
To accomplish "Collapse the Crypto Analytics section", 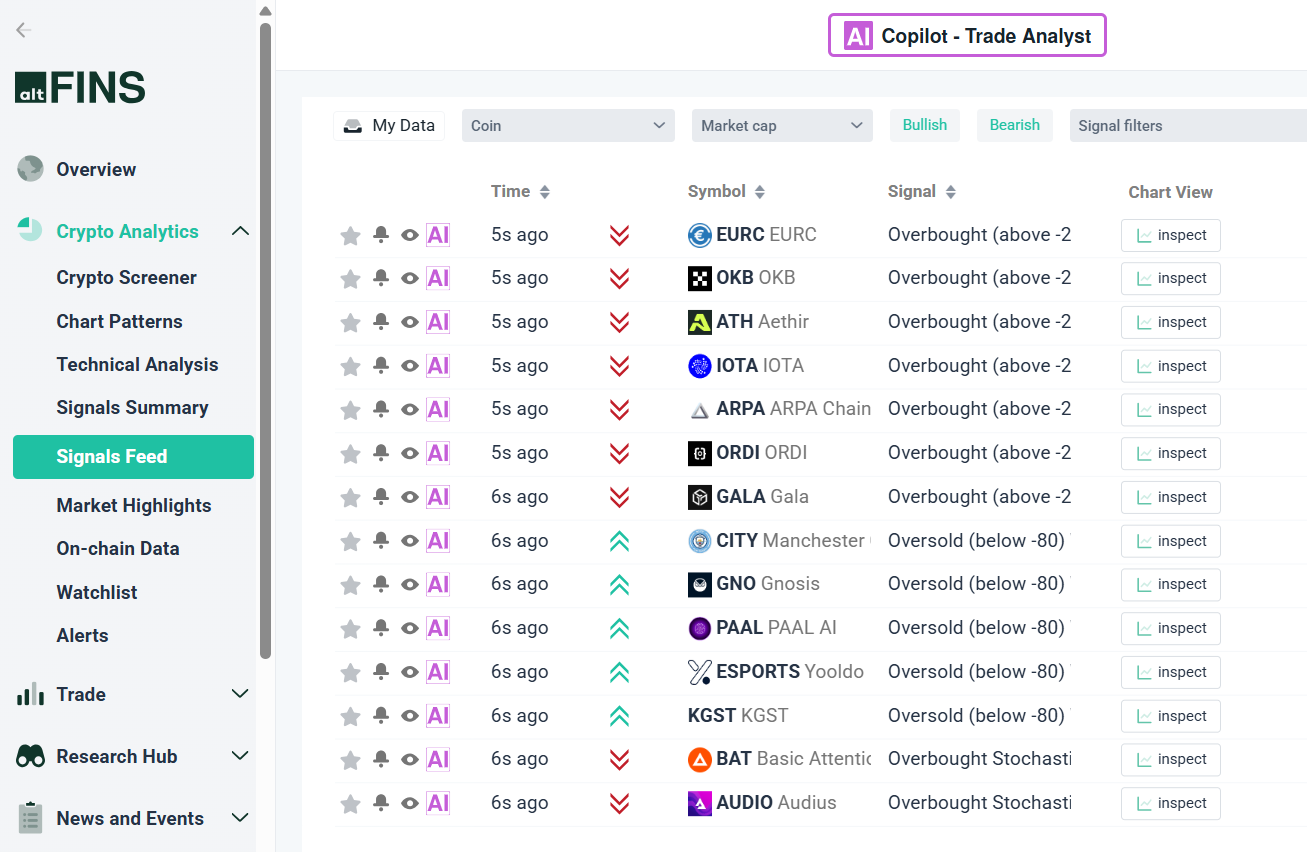I will point(240,231).
